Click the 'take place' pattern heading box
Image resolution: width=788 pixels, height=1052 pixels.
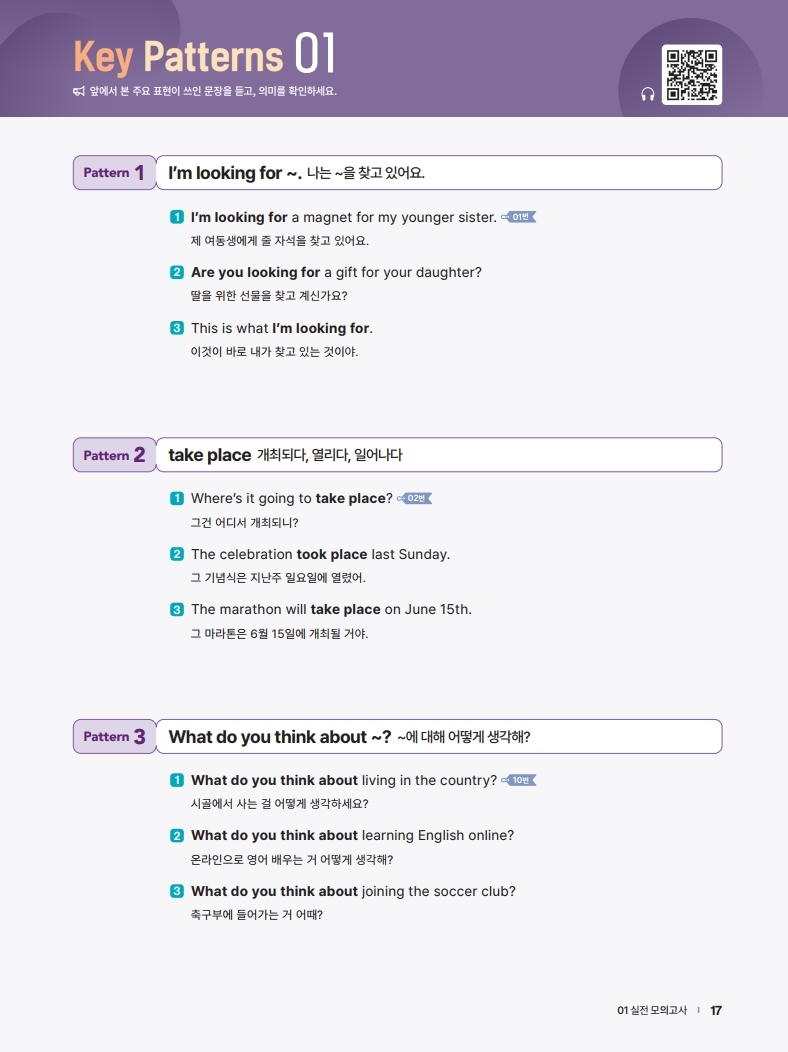(x=438, y=455)
